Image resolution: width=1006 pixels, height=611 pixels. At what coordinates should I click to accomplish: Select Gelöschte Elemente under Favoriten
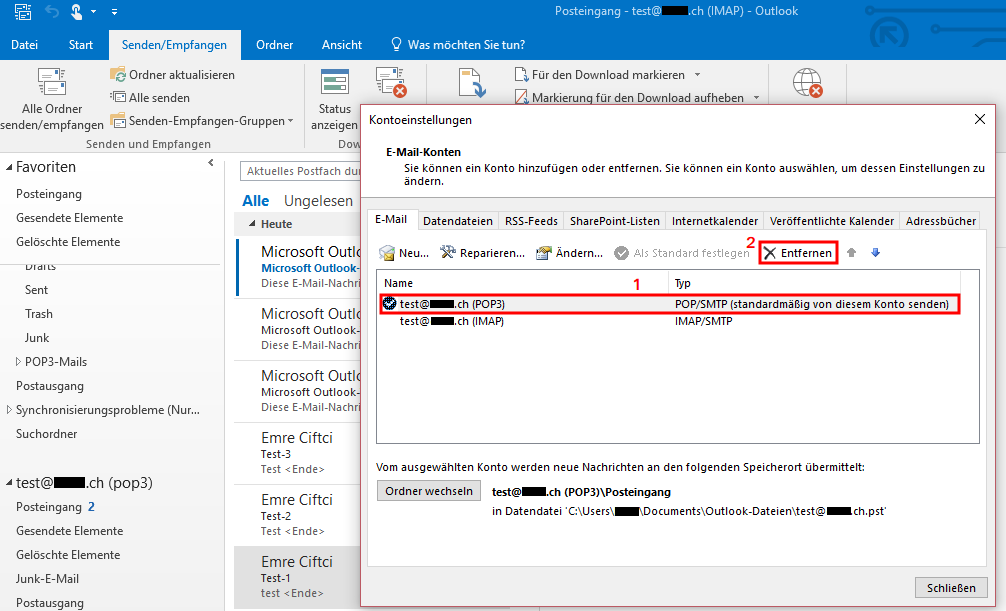pyautogui.click(x=68, y=242)
